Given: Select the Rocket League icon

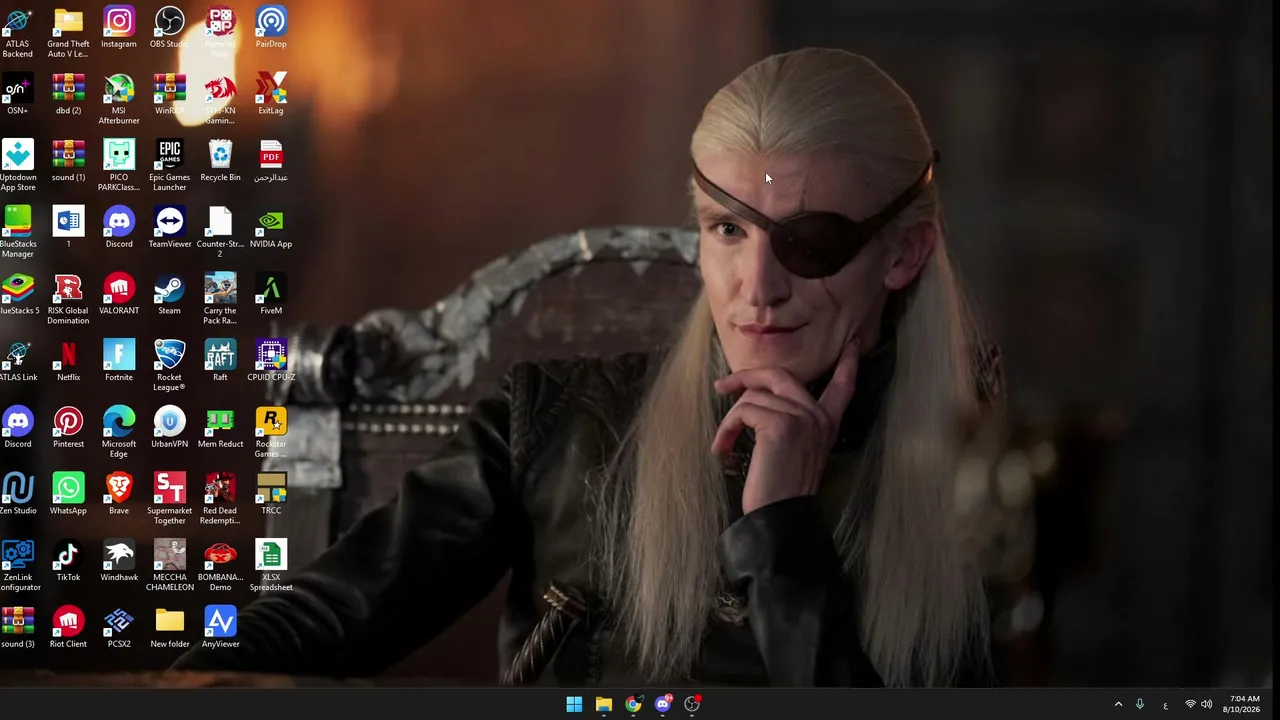Looking at the screenshot, I should coord(170,366).
